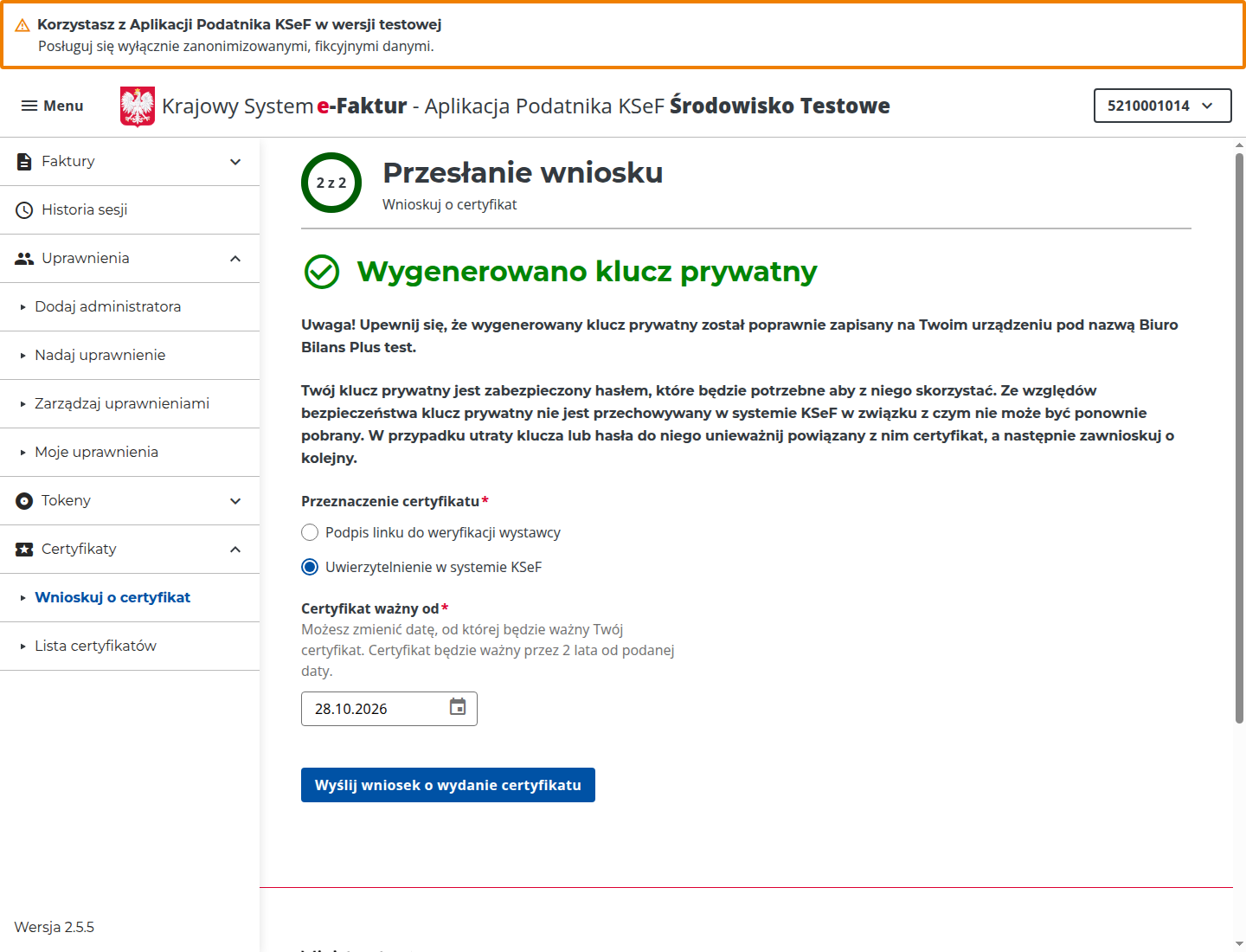Go to Dodaj administratora

[130, 307]
